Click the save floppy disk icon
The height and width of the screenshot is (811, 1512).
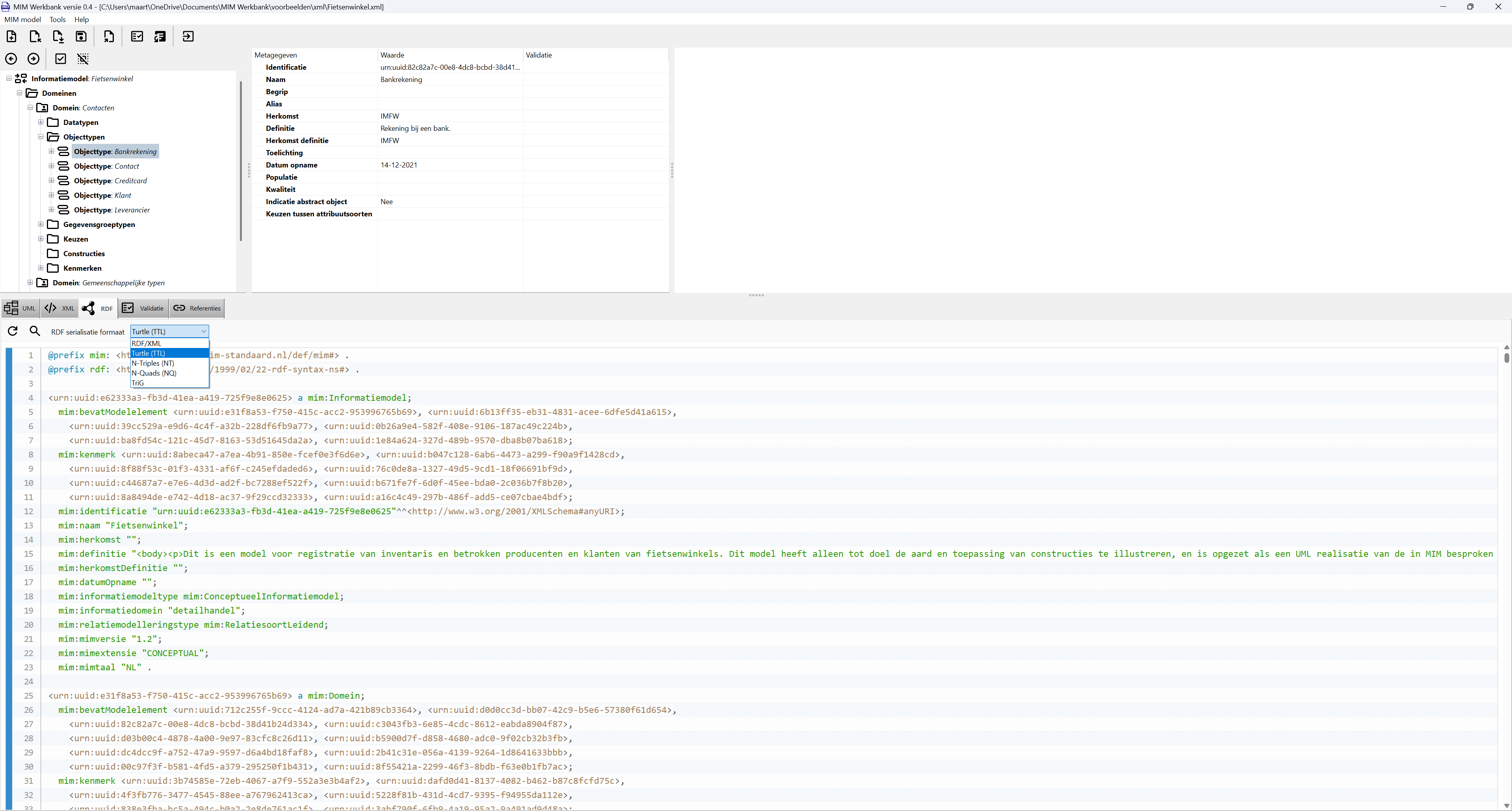81,36
